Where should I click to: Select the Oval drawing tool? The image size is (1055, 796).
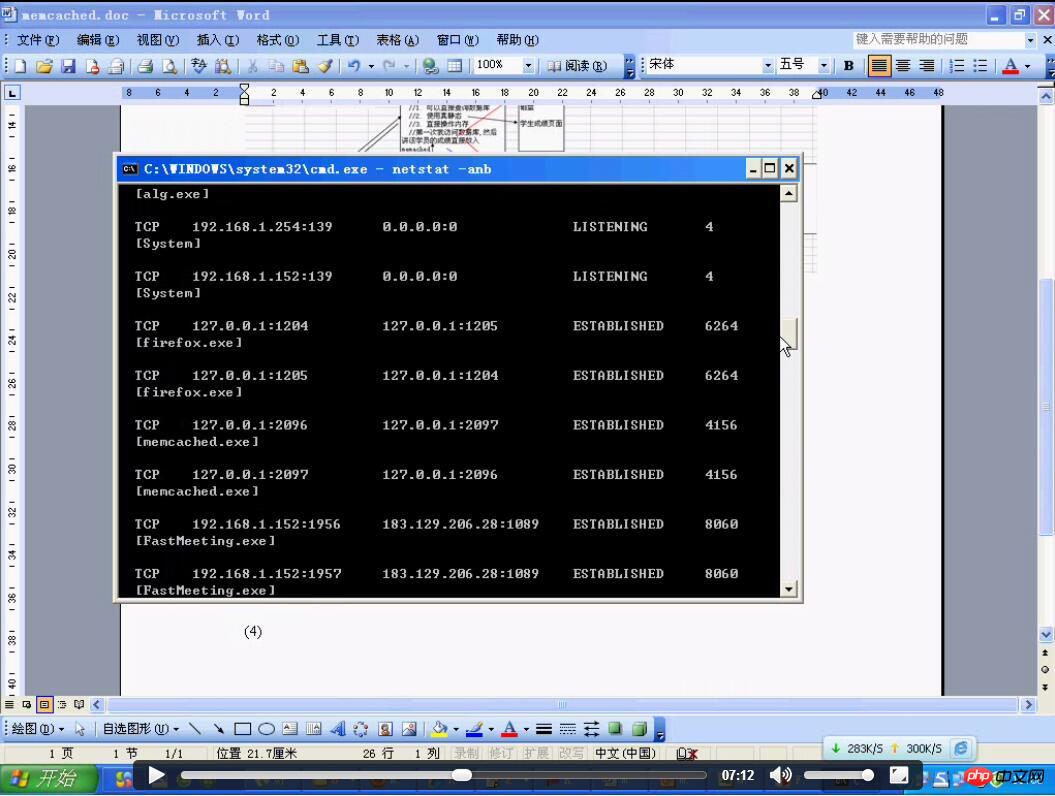tap(266, 729)
